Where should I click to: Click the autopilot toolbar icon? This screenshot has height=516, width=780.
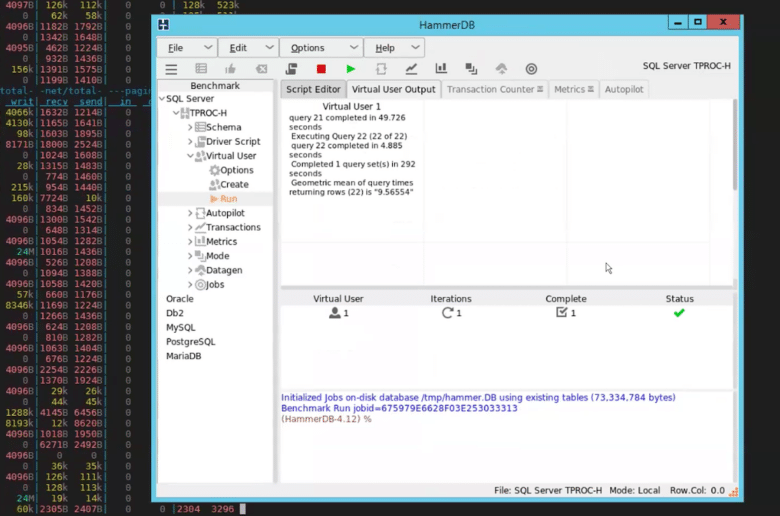(381, 69)
